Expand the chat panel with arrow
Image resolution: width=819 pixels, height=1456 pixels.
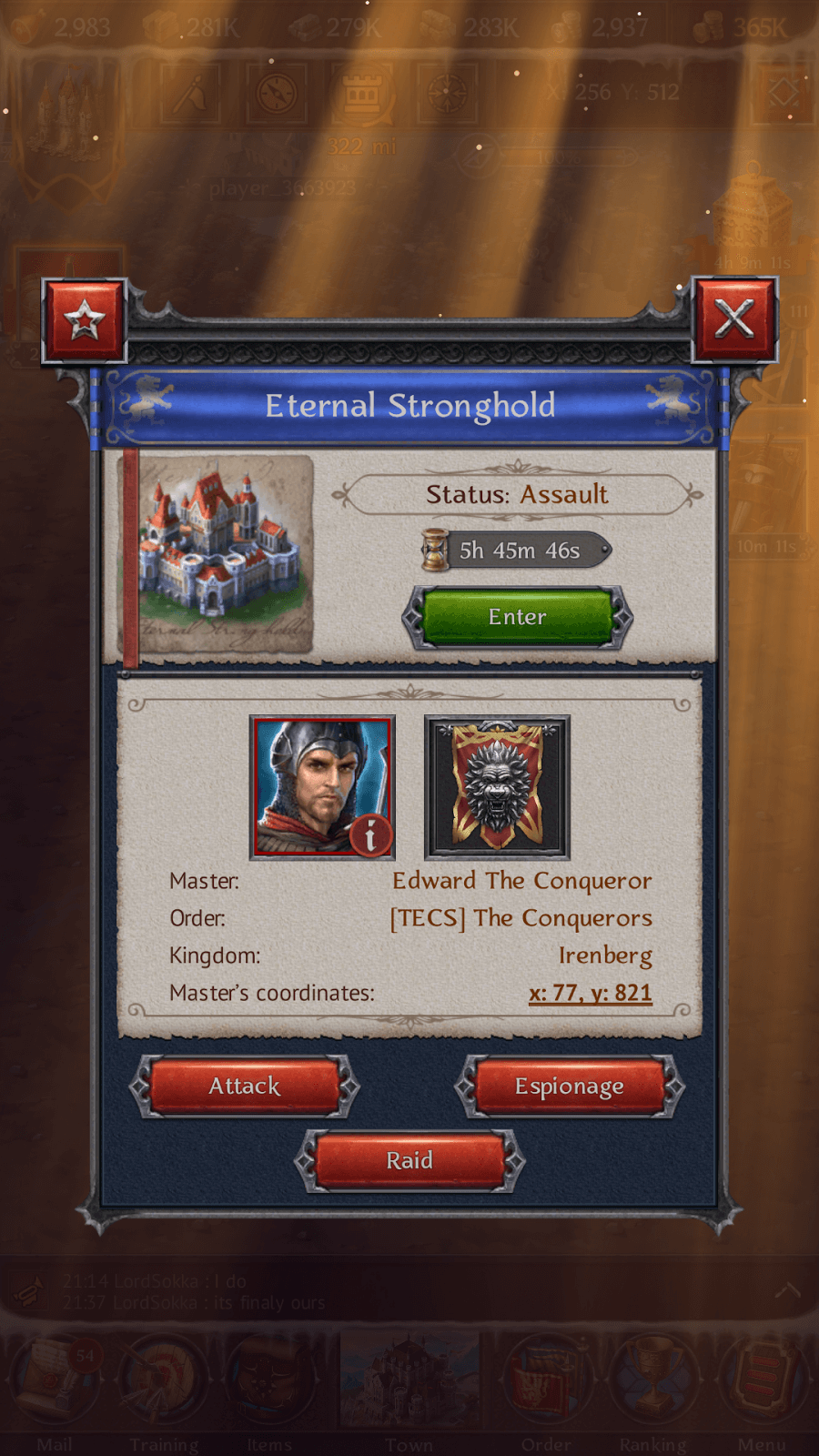pos(788,1291)
